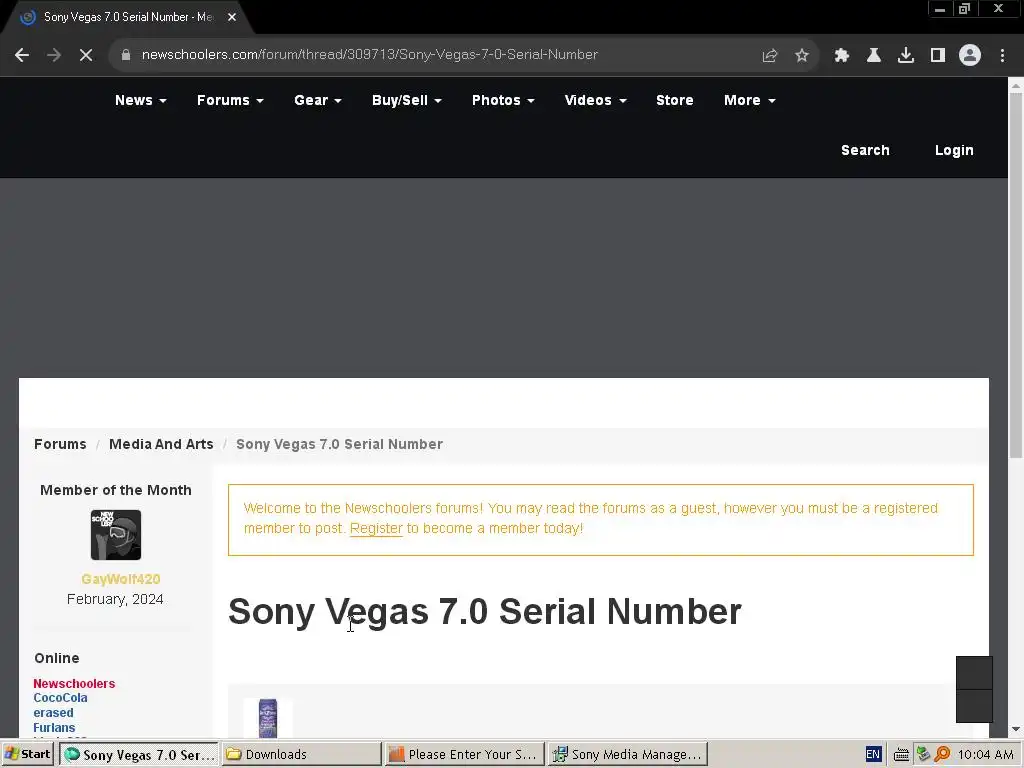Click the upper dark floating button at the page's bottom right

(974, 673)
